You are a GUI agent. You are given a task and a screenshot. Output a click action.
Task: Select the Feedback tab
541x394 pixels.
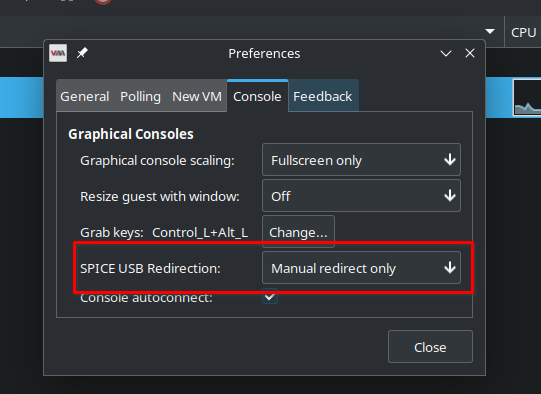[323, 97]
